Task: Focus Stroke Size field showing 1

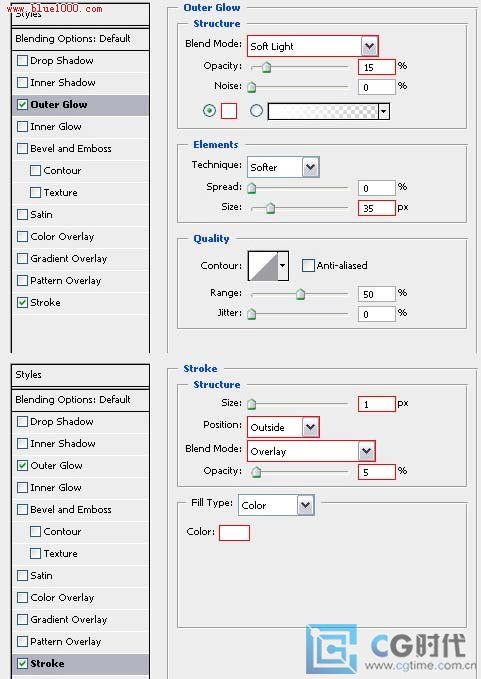Action: click(377, 404)
